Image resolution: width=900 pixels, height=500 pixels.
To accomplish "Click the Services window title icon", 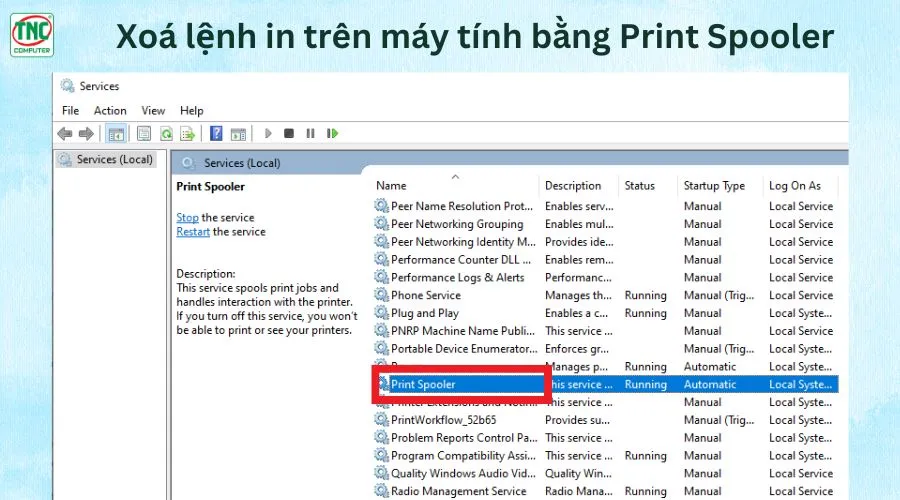I will coord(68,86).
